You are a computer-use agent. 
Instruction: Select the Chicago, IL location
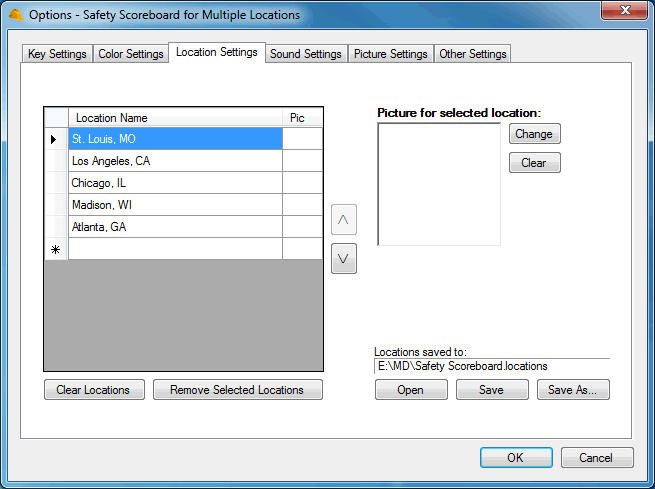pyautogui.click(x=175, y=183)
